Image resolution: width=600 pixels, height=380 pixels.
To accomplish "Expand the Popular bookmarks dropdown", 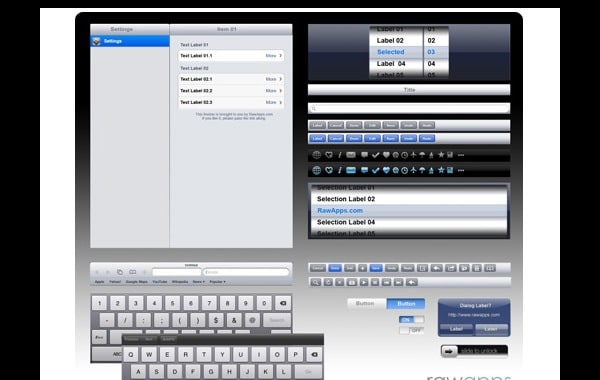I will click(217, 282).
